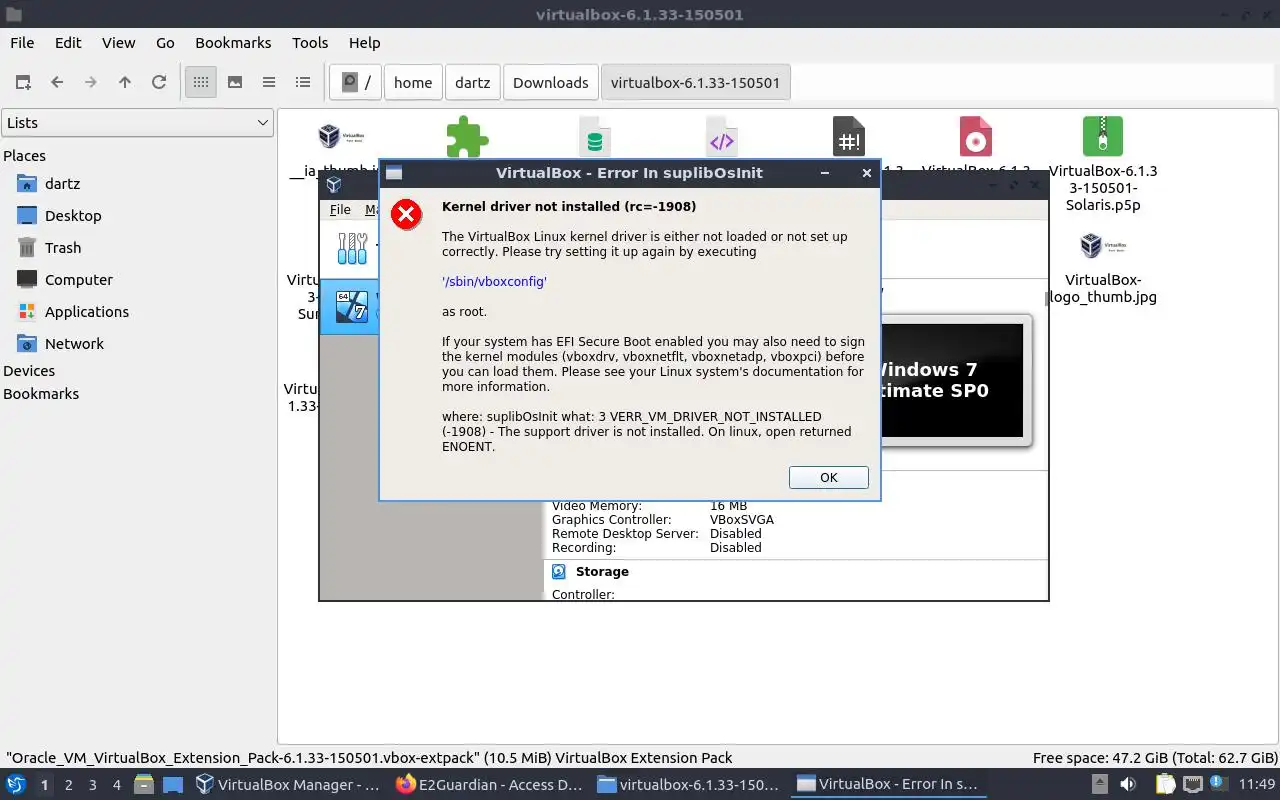Go up to parent folder
This screenshot has width=1280, height=800.
(125, 82)
